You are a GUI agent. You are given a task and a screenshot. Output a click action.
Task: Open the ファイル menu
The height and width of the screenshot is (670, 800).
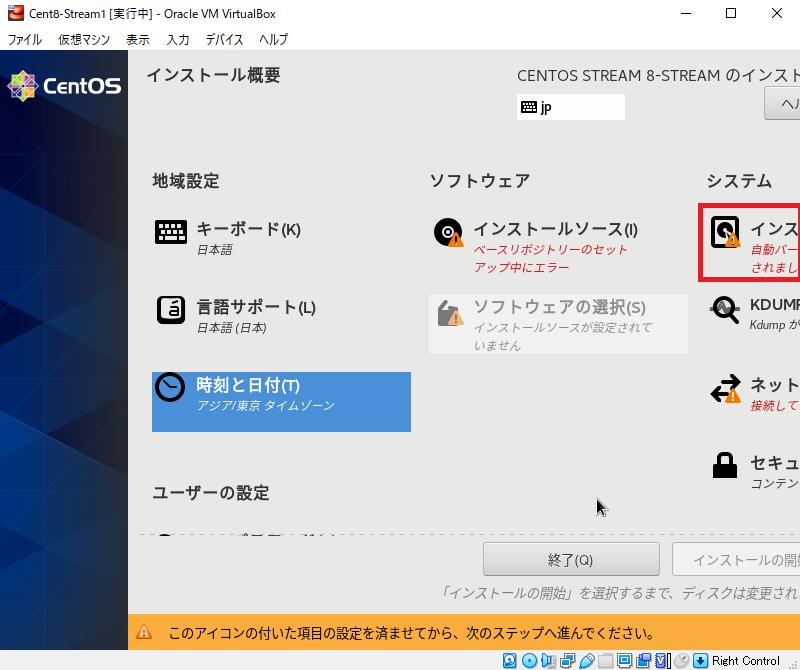pyautogui.click(x=24, y=39)
